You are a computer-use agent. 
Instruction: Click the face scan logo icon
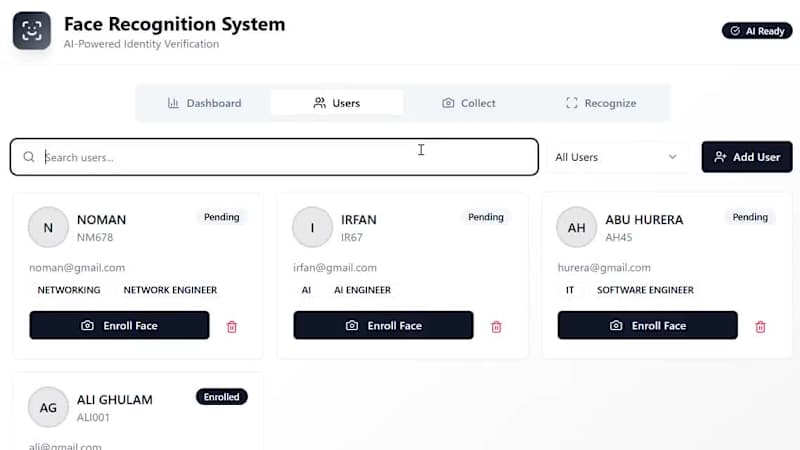coord(31,30)
